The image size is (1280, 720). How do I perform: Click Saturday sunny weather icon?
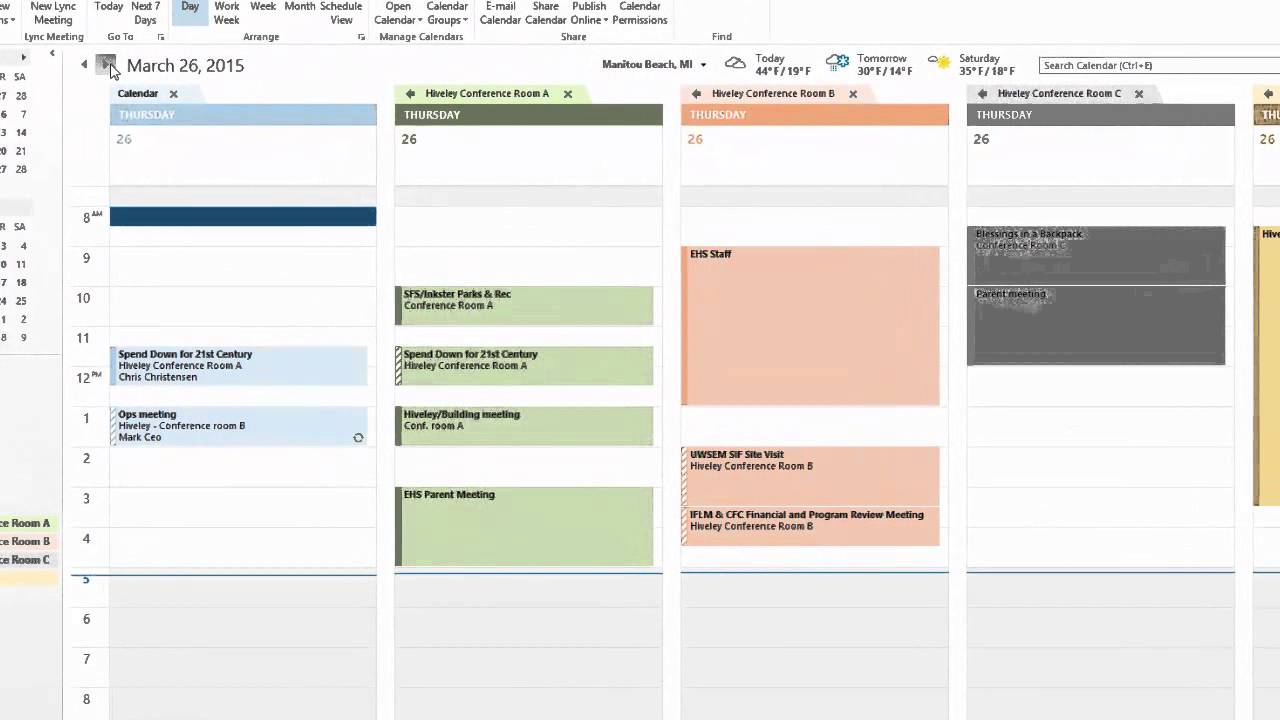[940, 63]
